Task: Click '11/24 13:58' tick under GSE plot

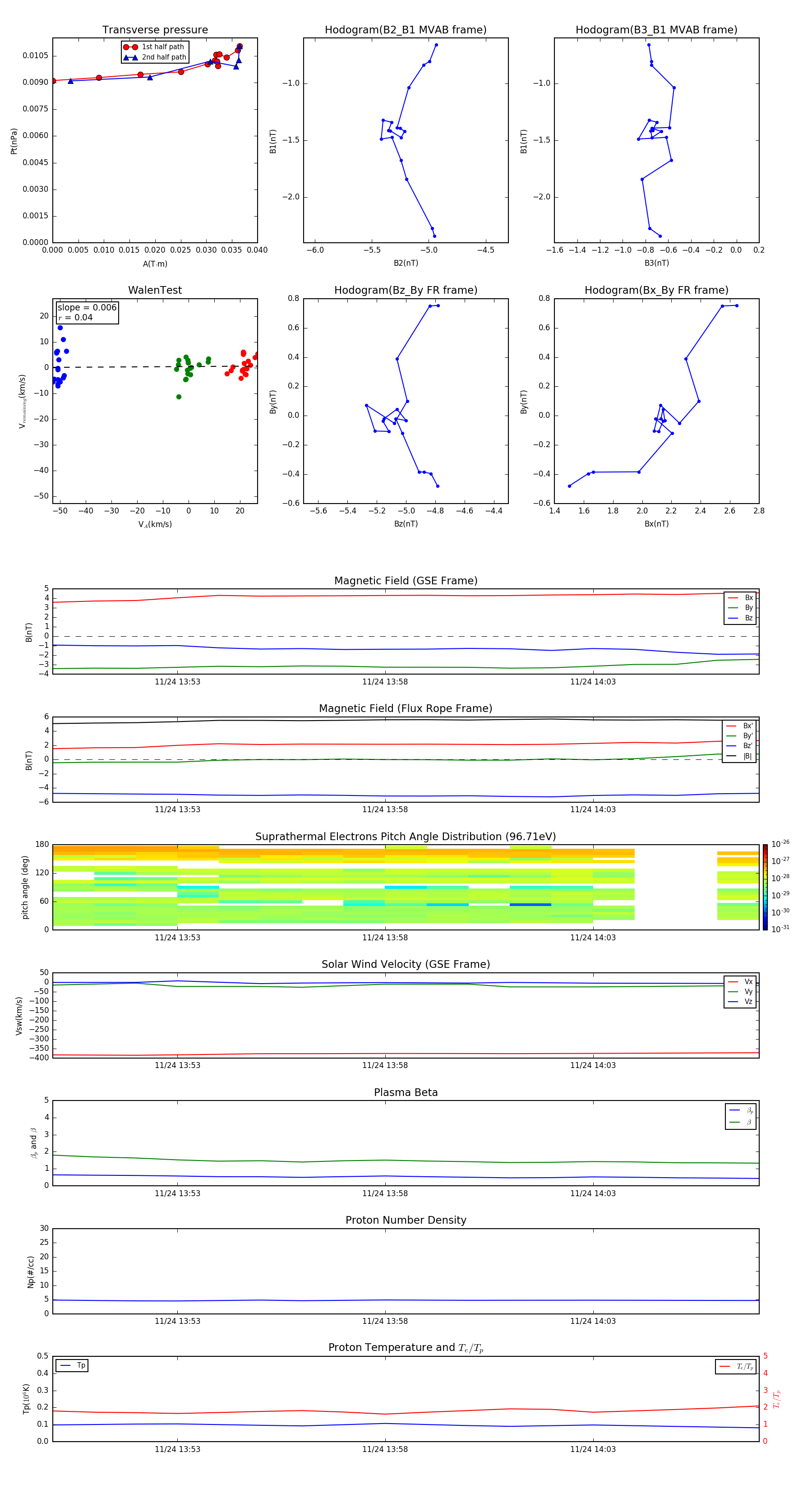Action: click(x=385, y=682)
